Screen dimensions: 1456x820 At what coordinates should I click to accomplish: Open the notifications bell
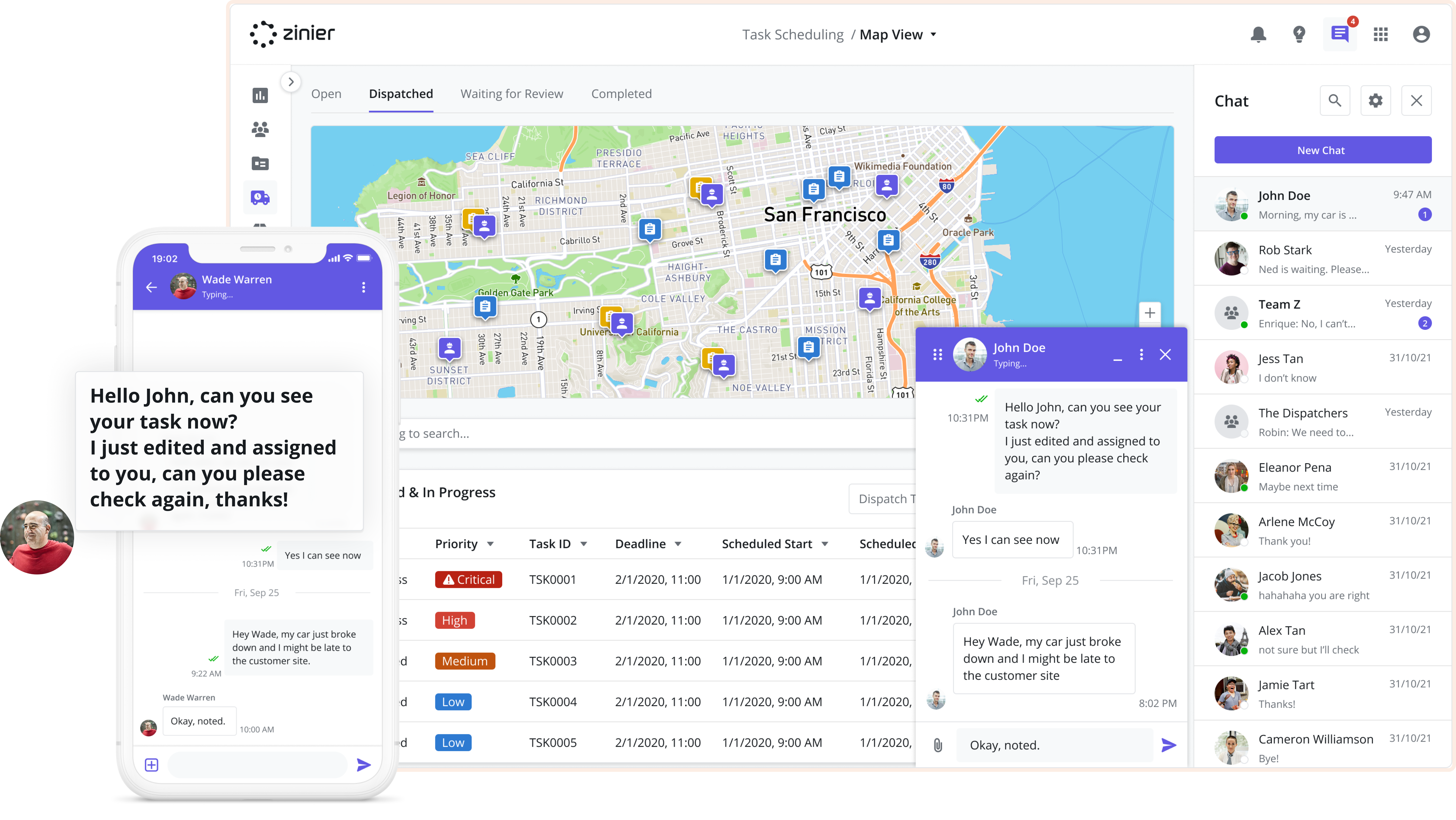pyautogui.click(x=1258, y=35)
